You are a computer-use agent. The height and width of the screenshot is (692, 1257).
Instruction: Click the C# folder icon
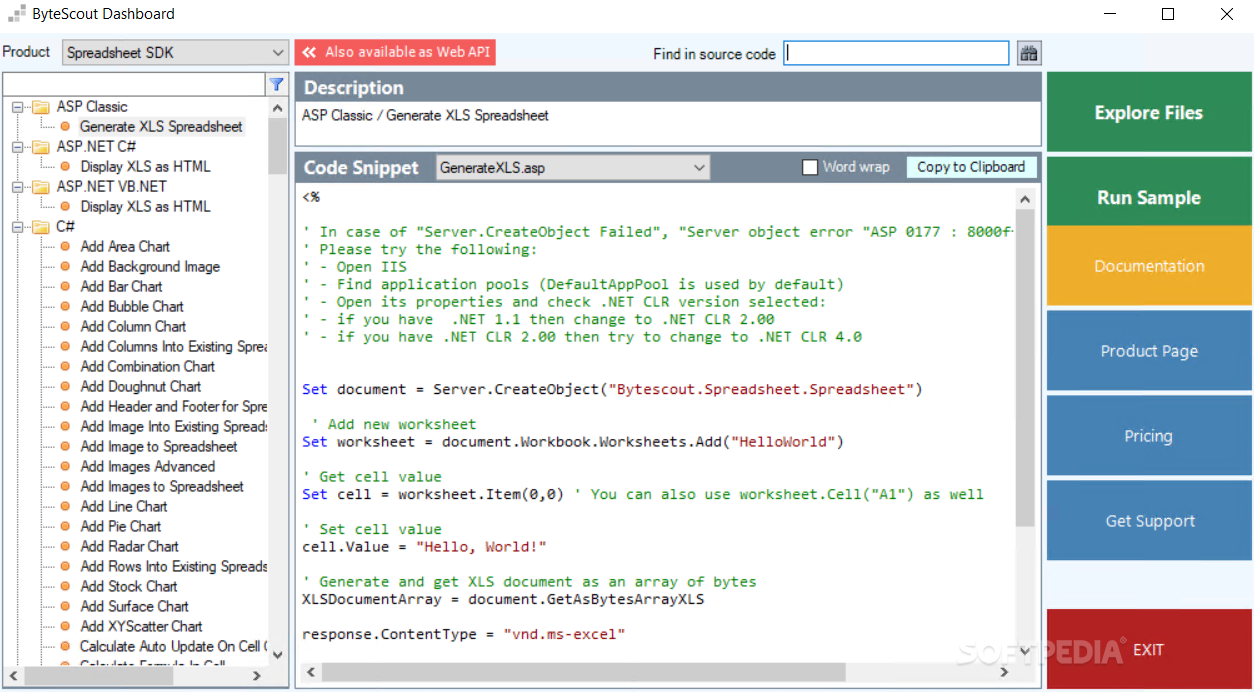click(41, 227)
